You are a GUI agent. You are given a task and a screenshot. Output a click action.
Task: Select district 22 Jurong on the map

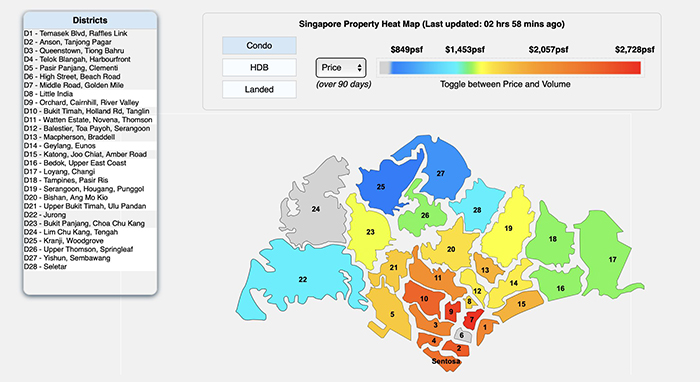coord(303,279)
